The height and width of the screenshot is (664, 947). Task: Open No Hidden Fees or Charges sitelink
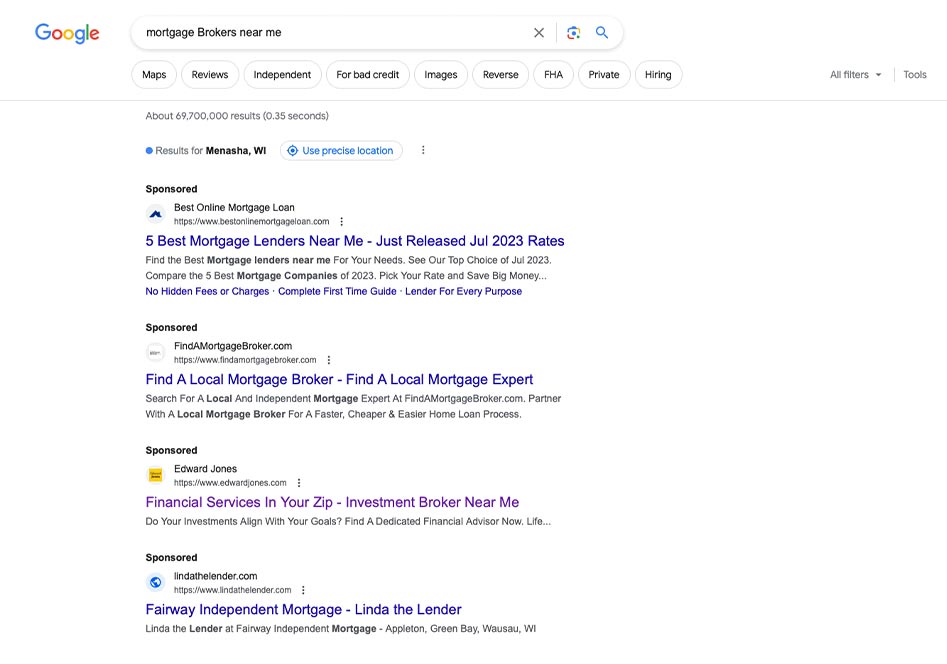207,291
